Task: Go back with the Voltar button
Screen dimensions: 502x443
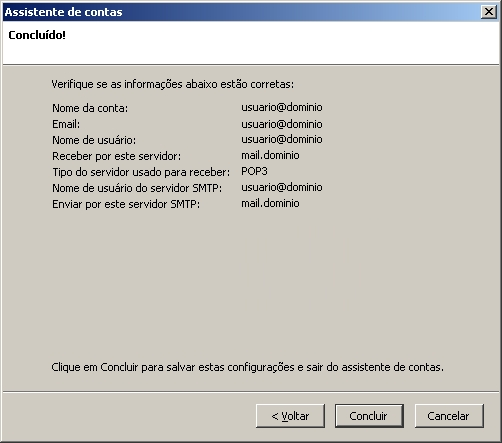Action: pos(290,416)
